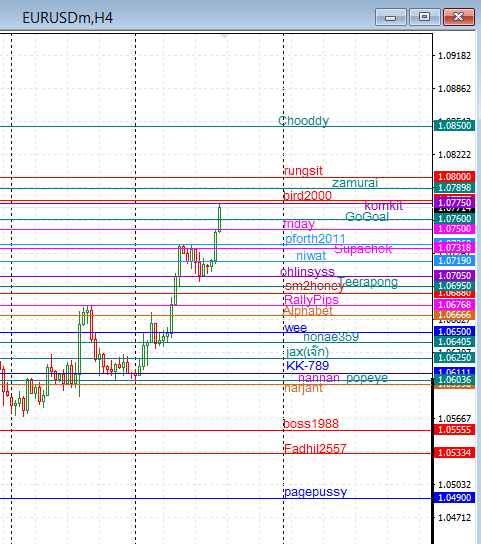481x544 pixels.
Task: Select the Fadhil2557 line label
Action: click(x=315, y=449)
